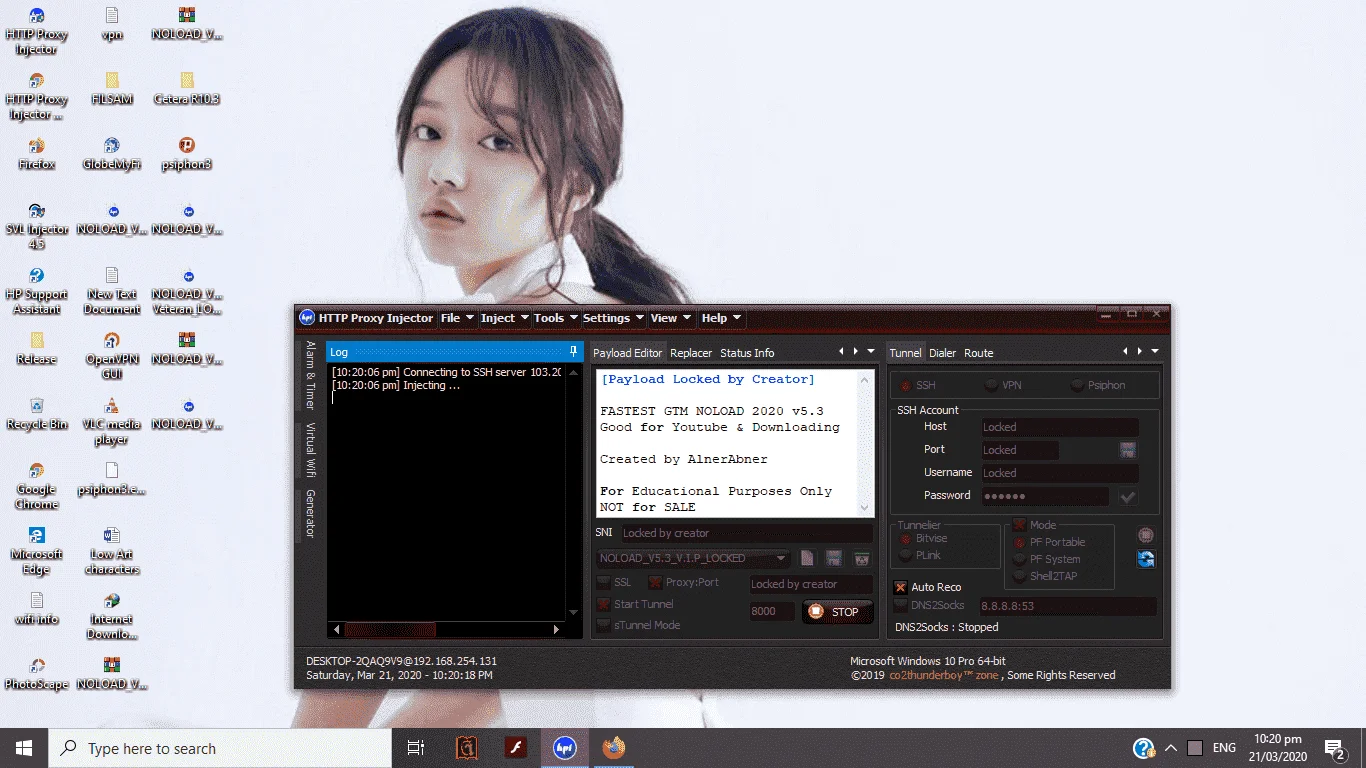Open the View menu
This screenshot has width=1366, height=768.
[670, 318]
